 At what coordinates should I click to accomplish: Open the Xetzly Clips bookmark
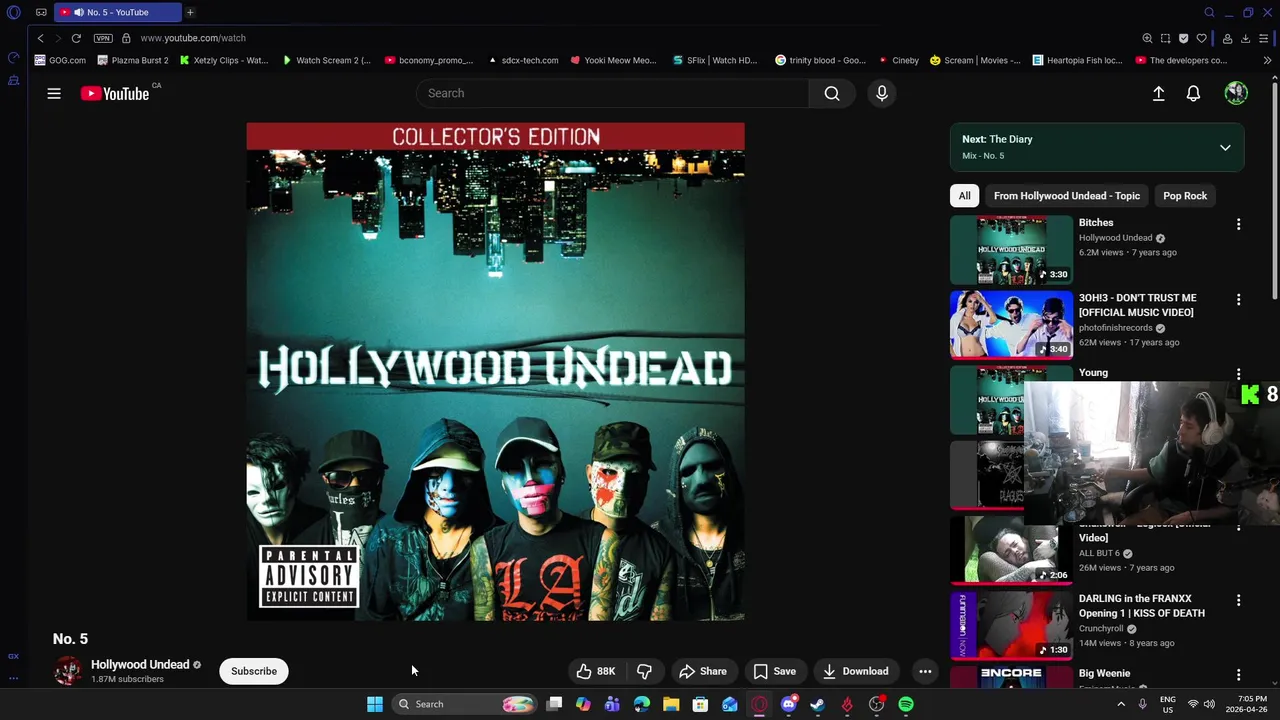click(x=224, y=60)
